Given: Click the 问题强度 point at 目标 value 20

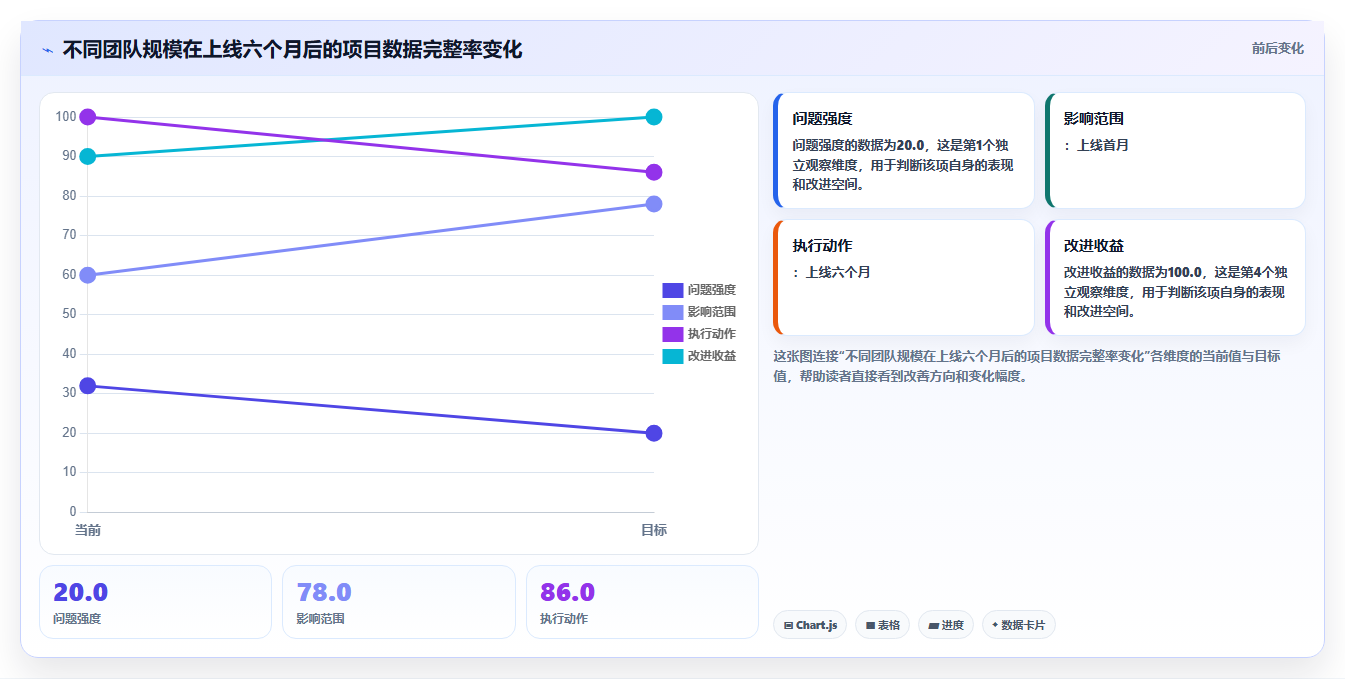Looking at the screenshot, I should point(654,433).
